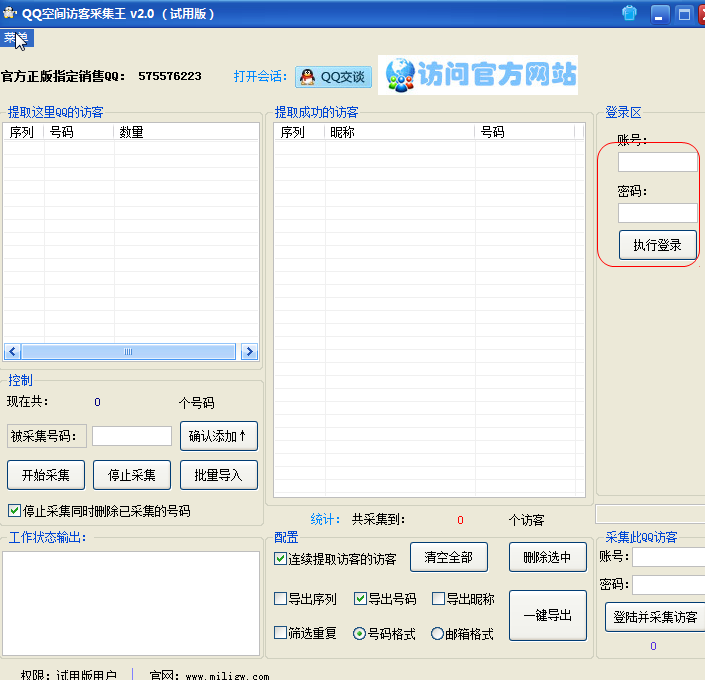The height and width of the screenshot is (680, 705).
Task: Click 一键导出 button
Action: tap(548, 615)
